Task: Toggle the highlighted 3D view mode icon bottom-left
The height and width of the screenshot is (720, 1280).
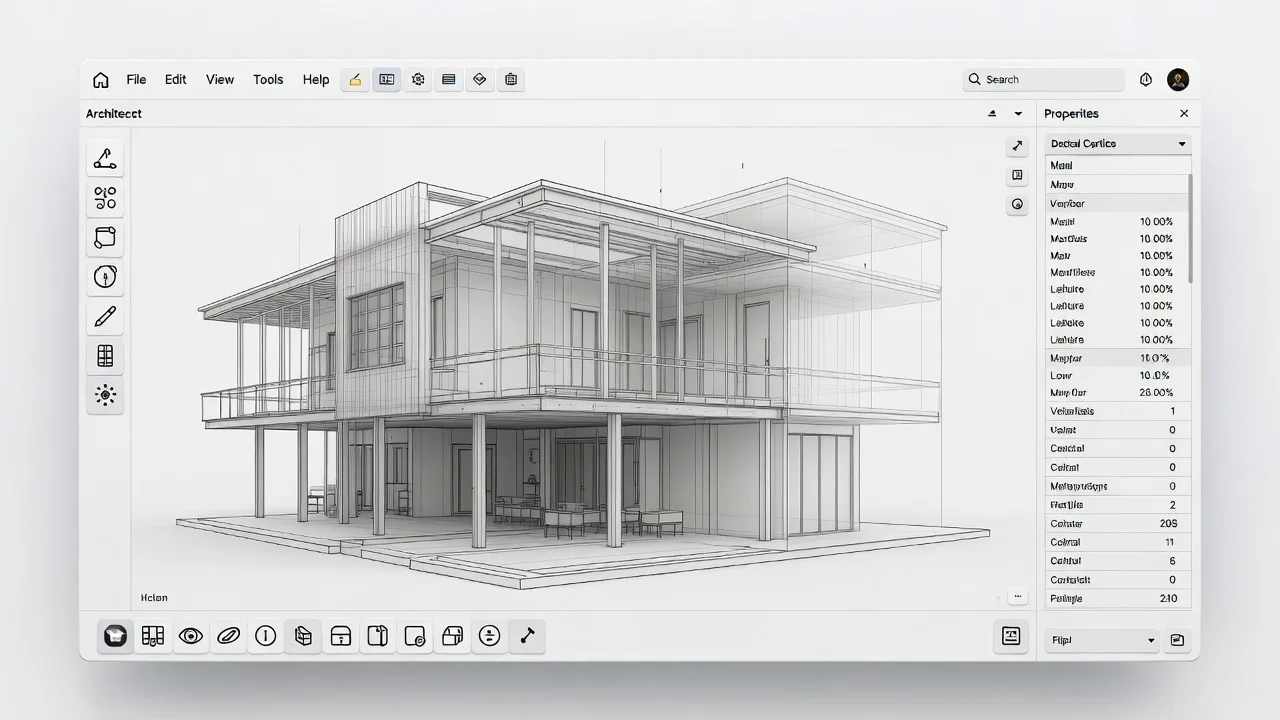Action: tap(115, 636)
